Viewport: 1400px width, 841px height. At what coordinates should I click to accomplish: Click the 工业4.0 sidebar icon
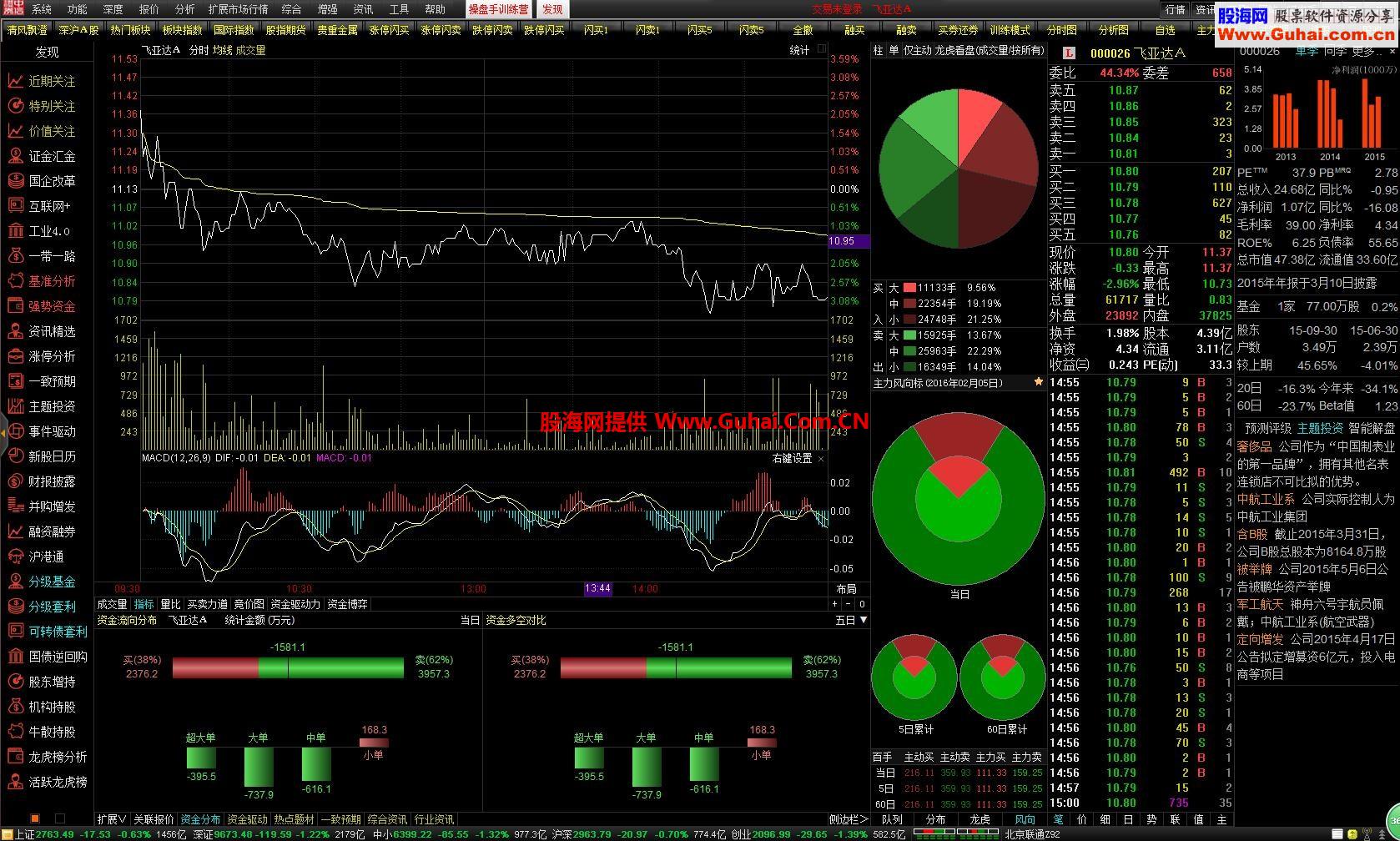coord(15,231)
